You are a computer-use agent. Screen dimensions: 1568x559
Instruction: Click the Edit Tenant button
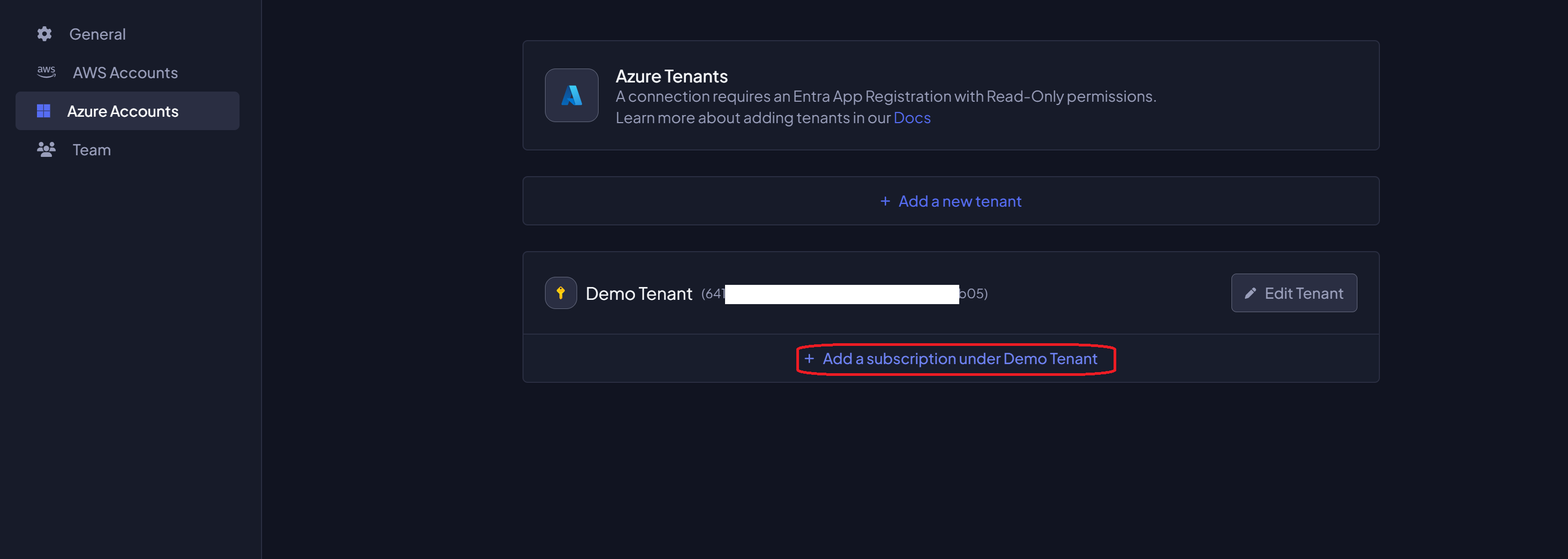[x=1294, y=292]
